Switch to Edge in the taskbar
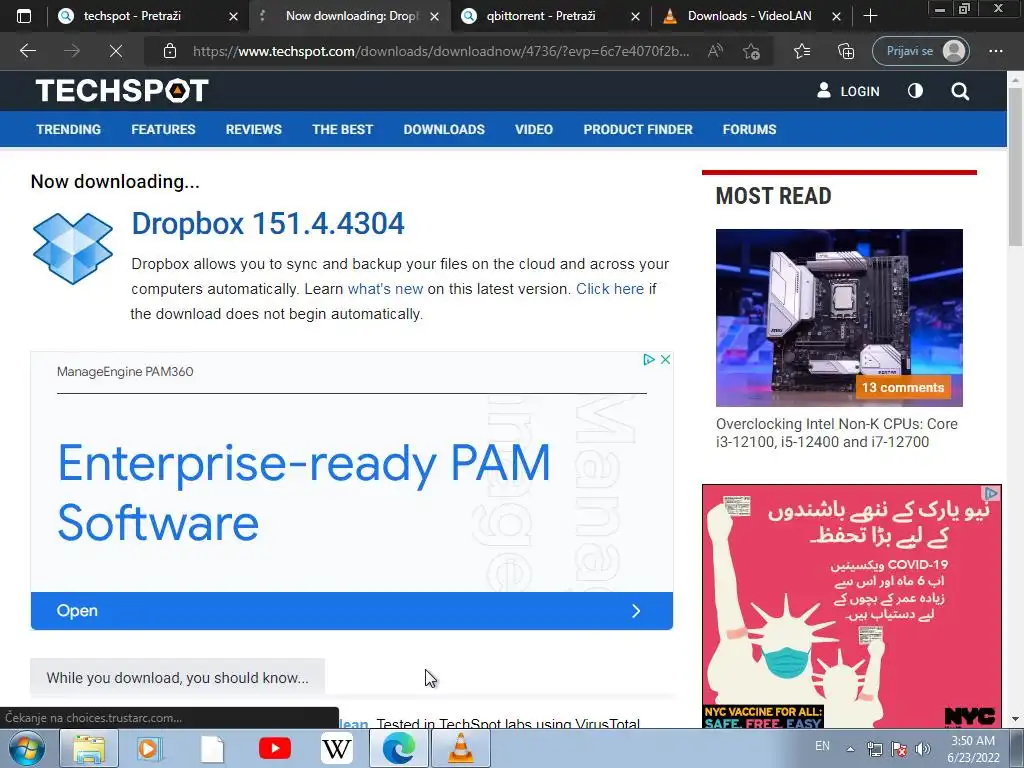Screen dimensions: 1024x768 coord(399,748)
